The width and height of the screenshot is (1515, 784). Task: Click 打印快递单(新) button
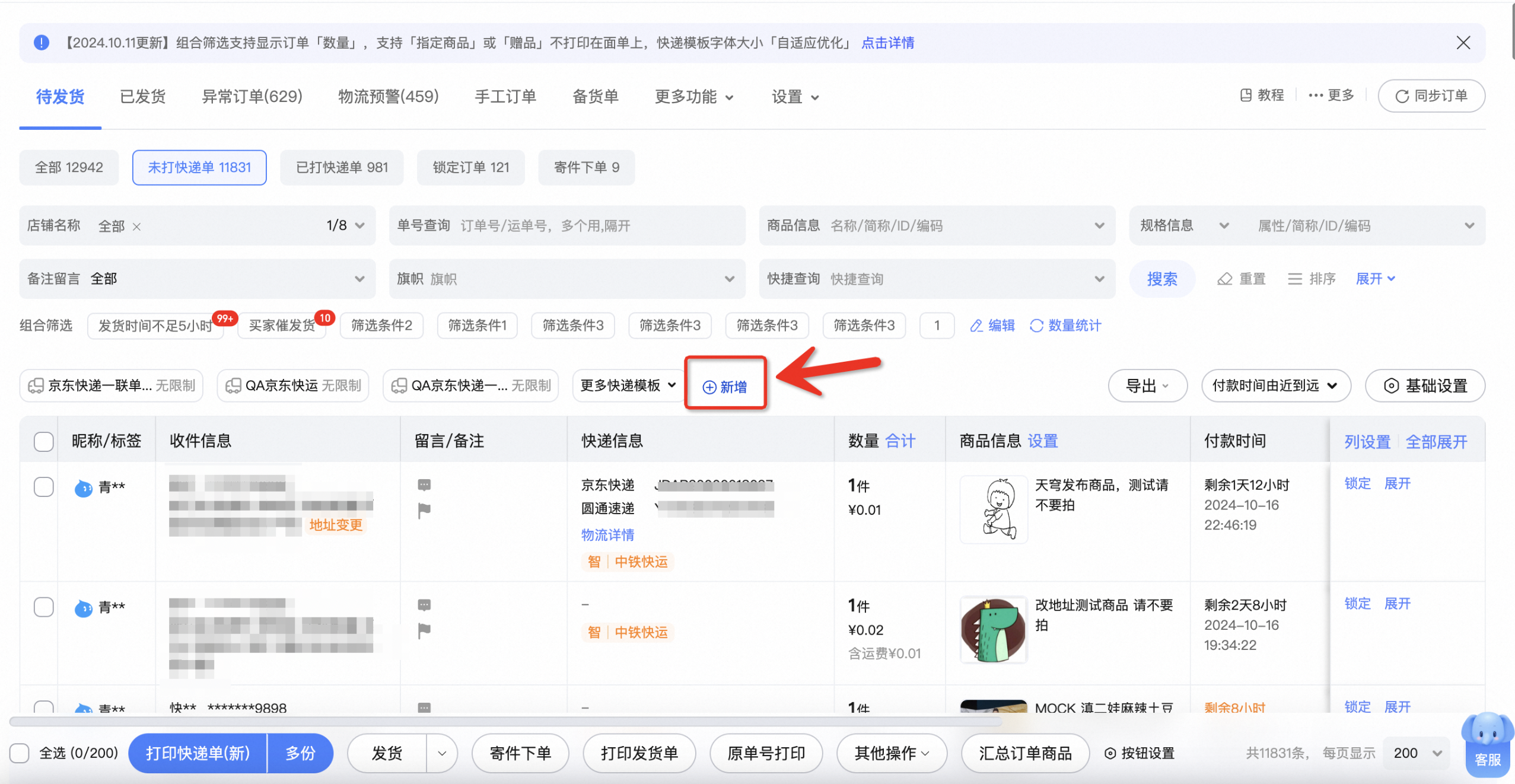(198, 753)
